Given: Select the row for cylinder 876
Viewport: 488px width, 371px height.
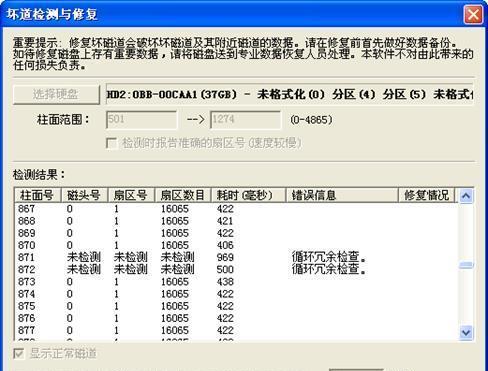Looking at the screenshot, I should pyautogui.click(x=236, y=318).
